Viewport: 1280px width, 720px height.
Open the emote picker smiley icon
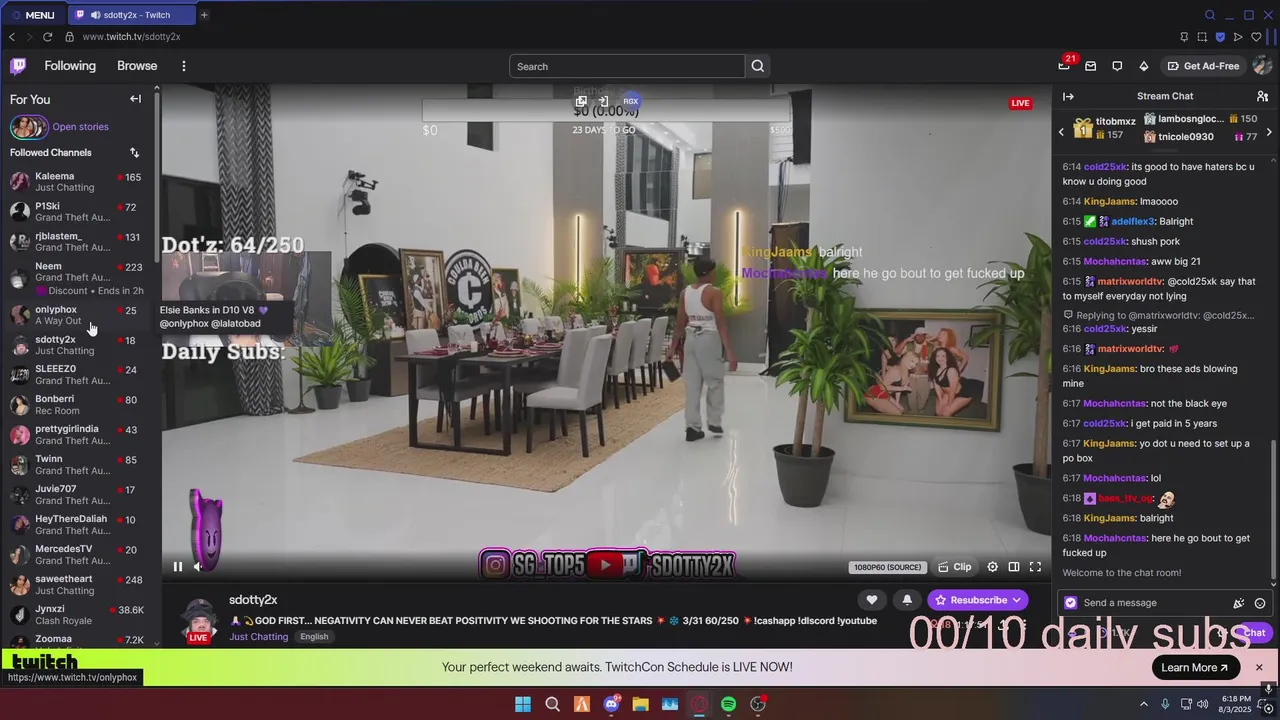click(1260, 603)
